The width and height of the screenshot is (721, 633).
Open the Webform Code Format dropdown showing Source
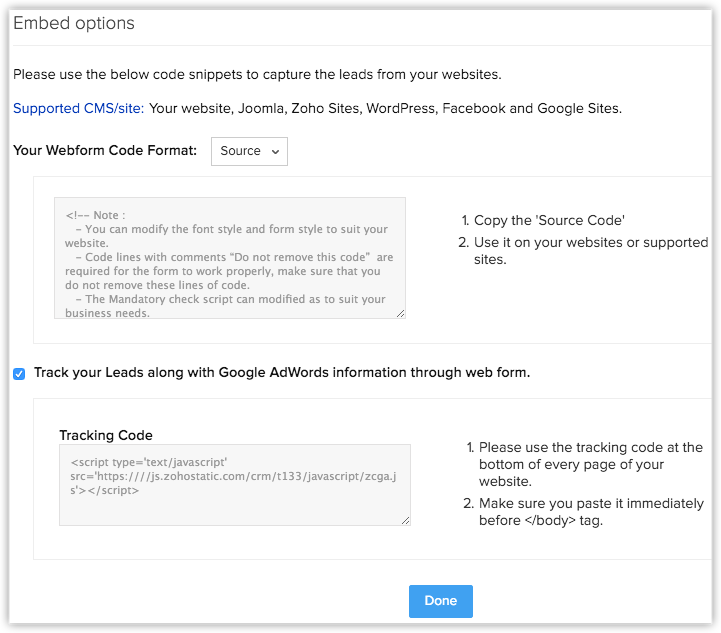pyautogui.click(x=249, y=151)
